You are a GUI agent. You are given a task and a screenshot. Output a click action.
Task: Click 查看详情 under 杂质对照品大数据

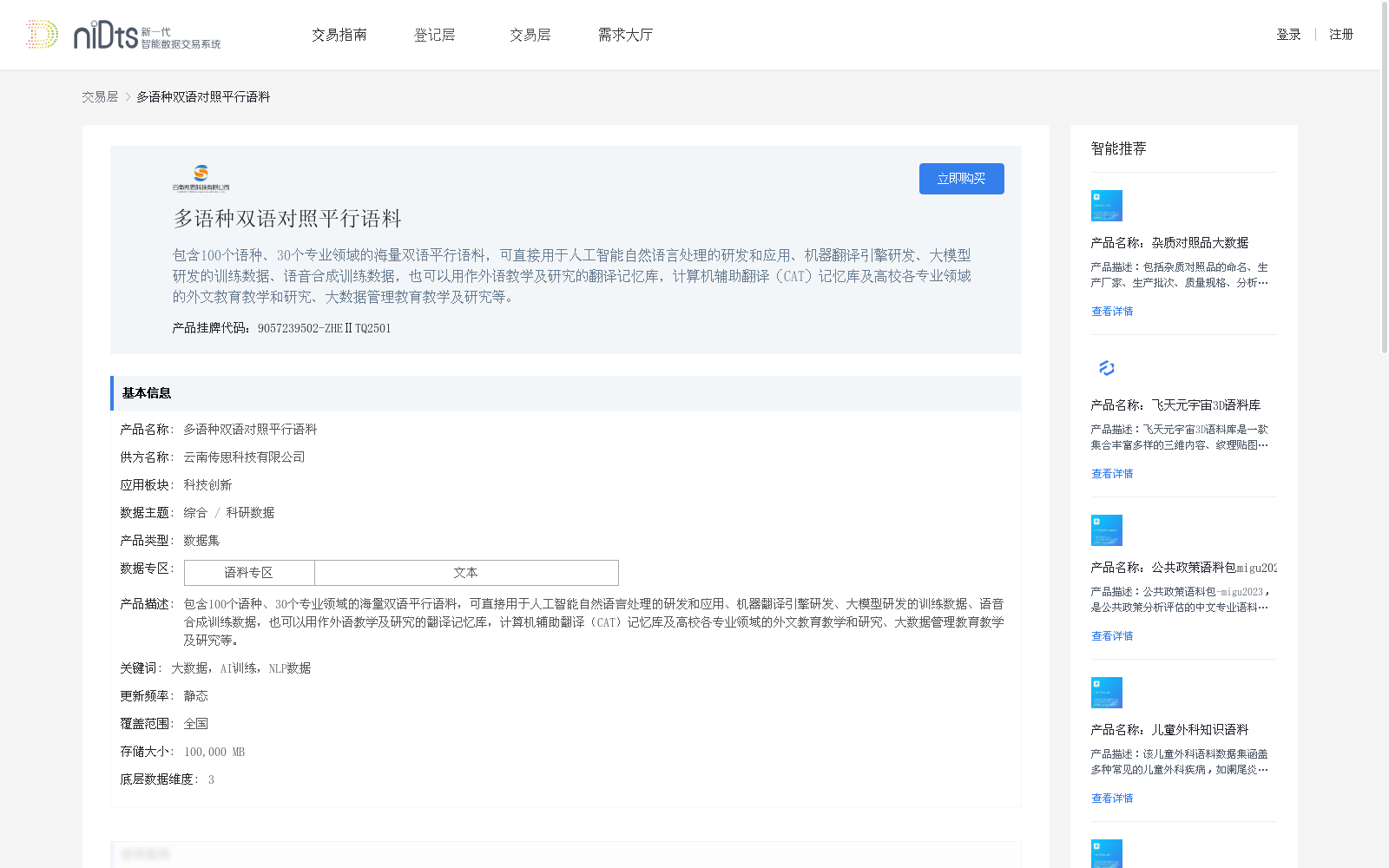(x=1112, y=312)
